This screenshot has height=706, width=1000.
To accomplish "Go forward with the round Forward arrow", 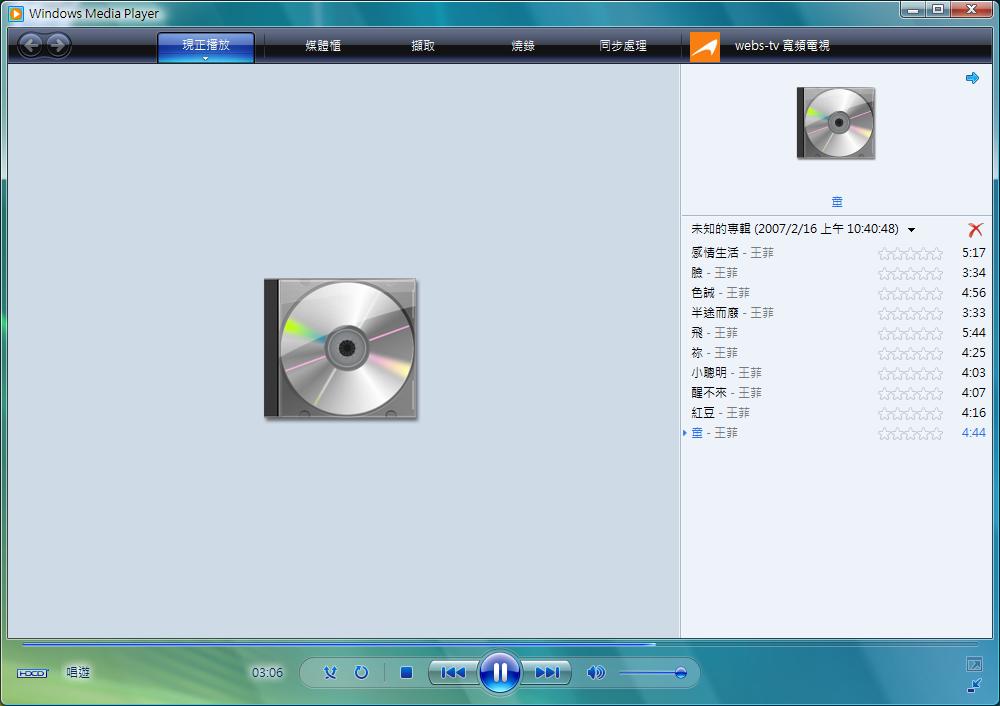I will (58, 45).
